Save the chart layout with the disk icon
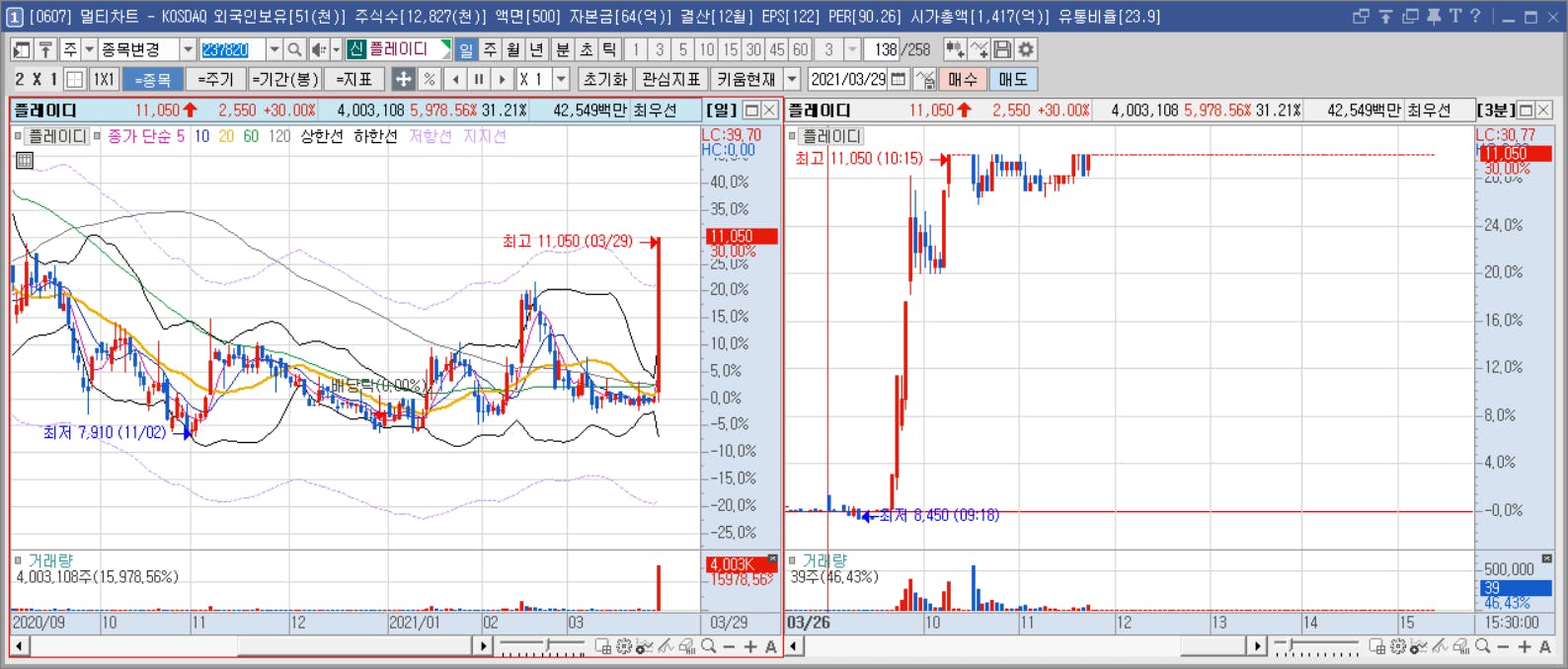The width and height of the screenshot is (1568, 669). tap(1002, 49)
